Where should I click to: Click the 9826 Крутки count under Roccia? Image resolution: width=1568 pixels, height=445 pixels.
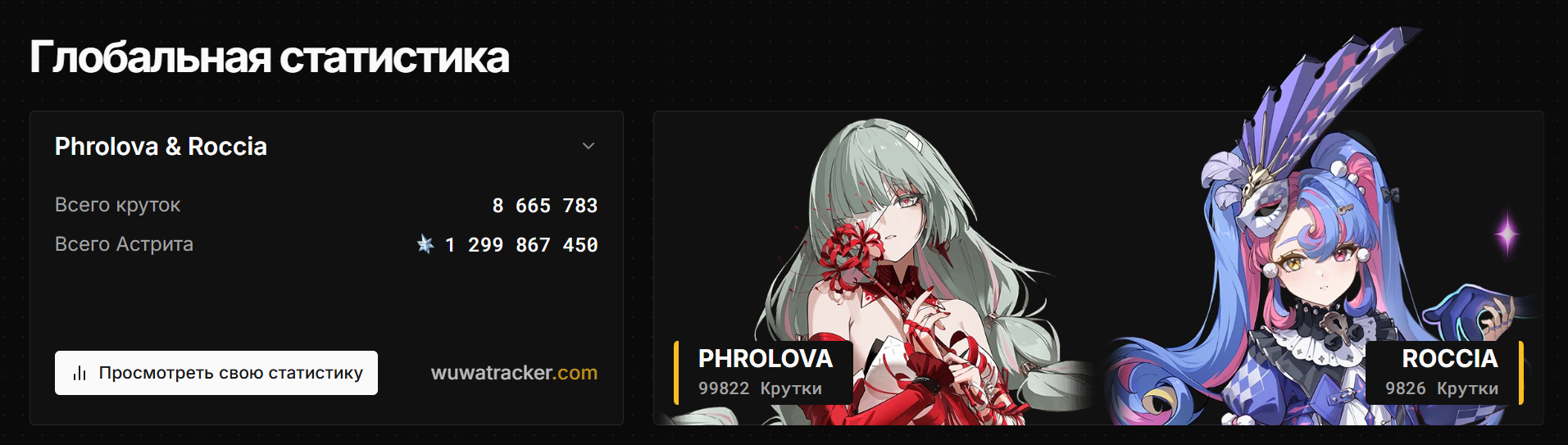[1442, 388]
